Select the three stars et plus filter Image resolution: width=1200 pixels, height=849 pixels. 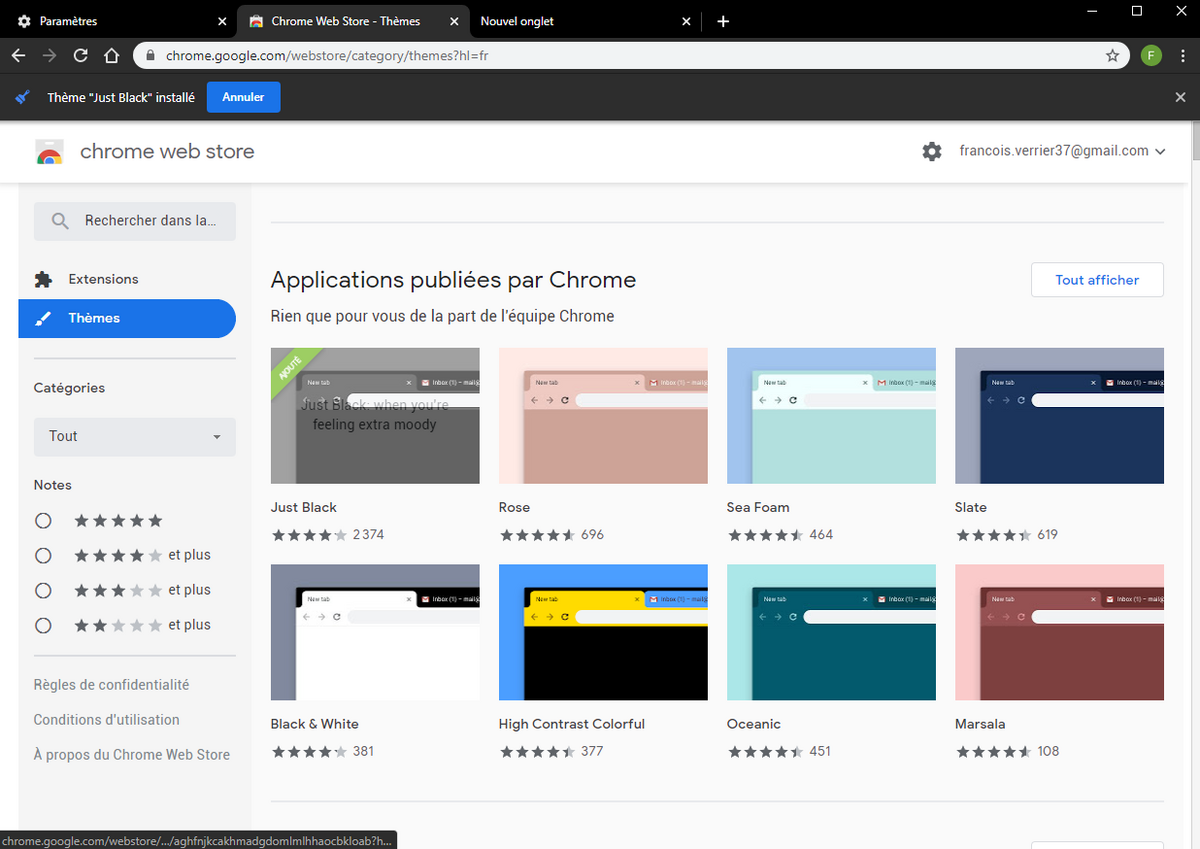pos(43,590)
